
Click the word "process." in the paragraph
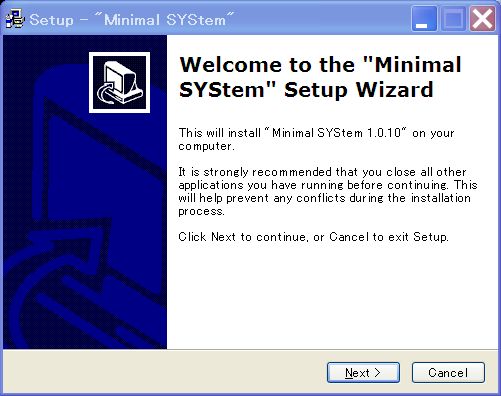tap(201, 211)
